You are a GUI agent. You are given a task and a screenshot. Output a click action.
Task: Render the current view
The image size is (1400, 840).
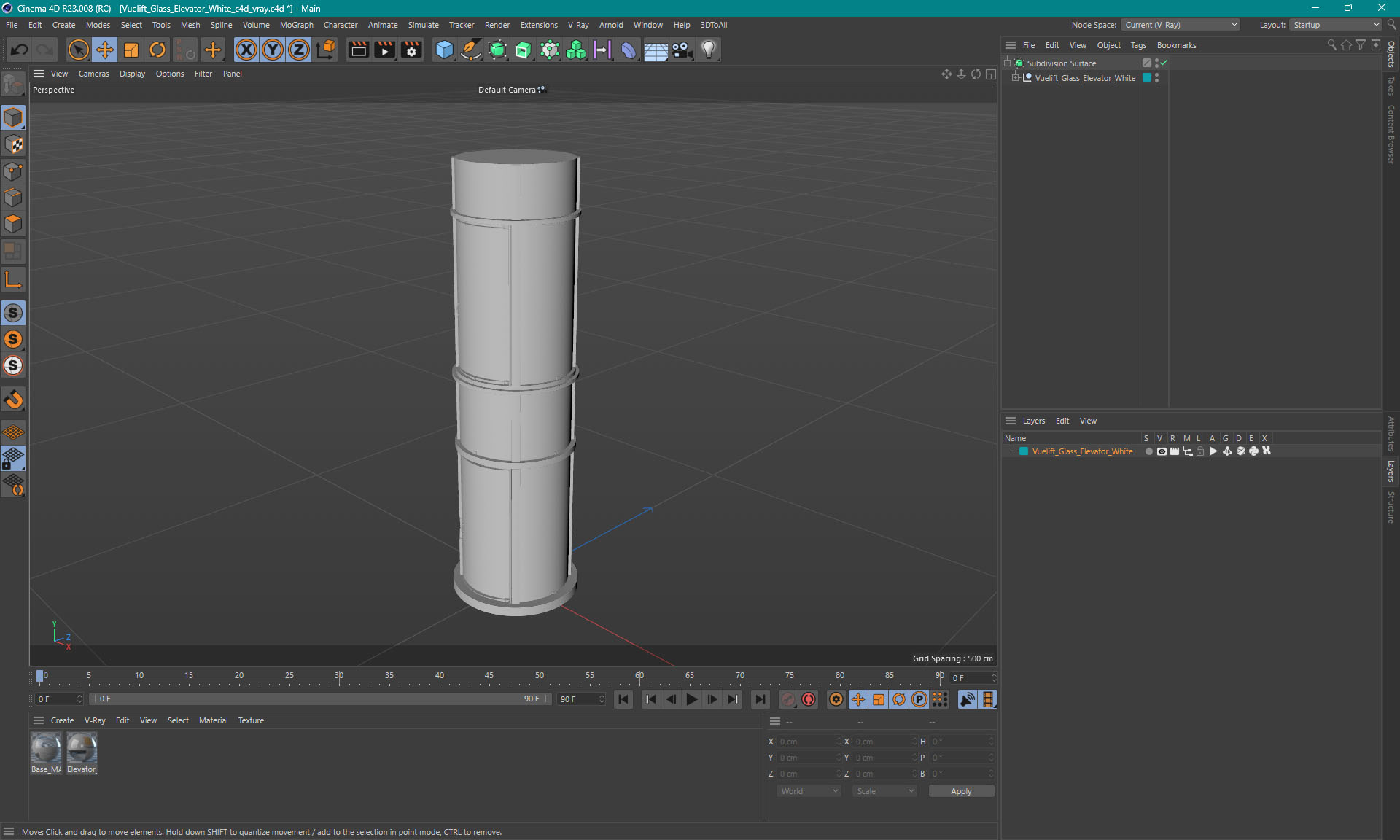tap(358, 50)
